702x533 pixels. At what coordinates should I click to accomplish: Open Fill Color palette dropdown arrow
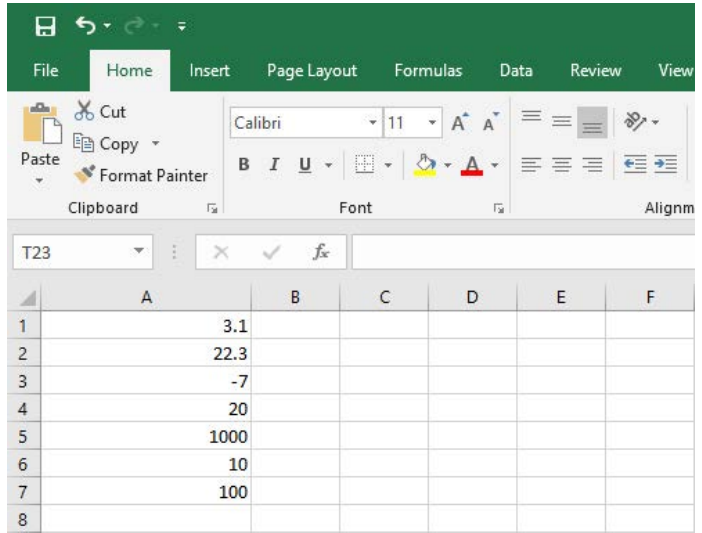click(447, 165)
